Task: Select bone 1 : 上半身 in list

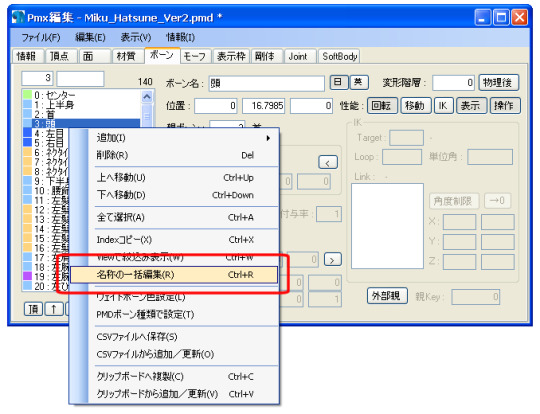Action: pyautogui.click(x=82, y=104)
